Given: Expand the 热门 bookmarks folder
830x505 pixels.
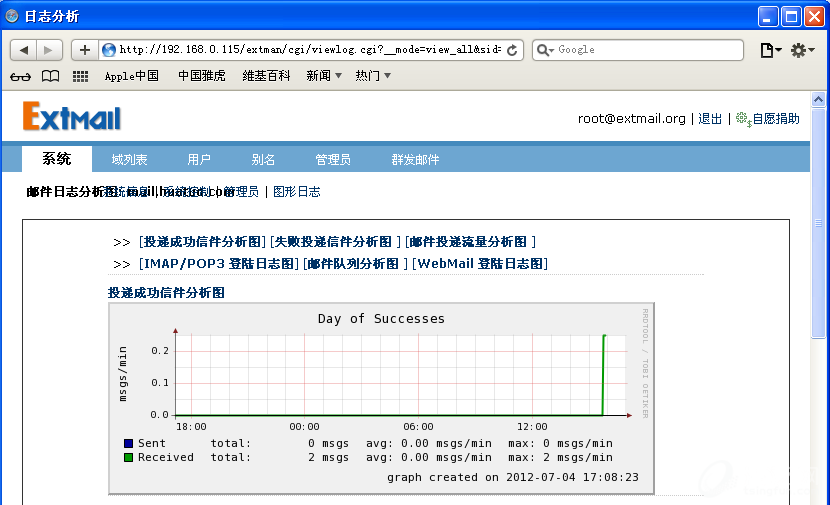Looking at the screenshot, I should tap(373, 76).
